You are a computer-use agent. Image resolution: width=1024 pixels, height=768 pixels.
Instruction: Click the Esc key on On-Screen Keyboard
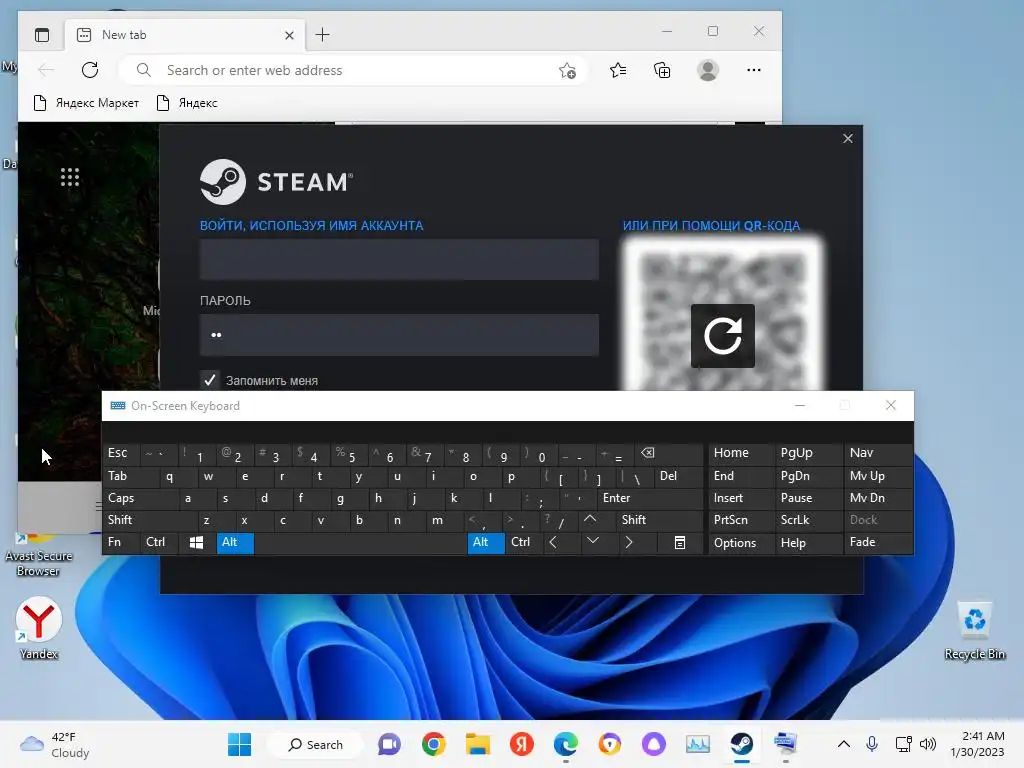[x=121, y=453]
